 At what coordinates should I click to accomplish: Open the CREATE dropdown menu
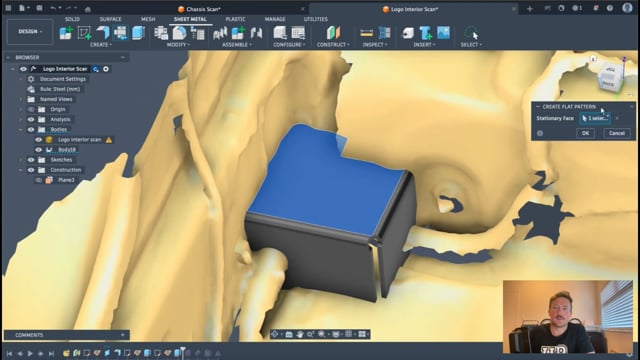click(100, 44)
